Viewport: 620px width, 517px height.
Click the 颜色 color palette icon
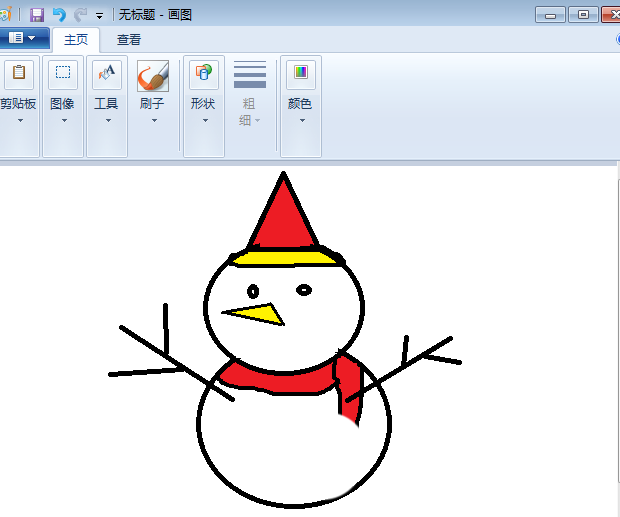301,74
